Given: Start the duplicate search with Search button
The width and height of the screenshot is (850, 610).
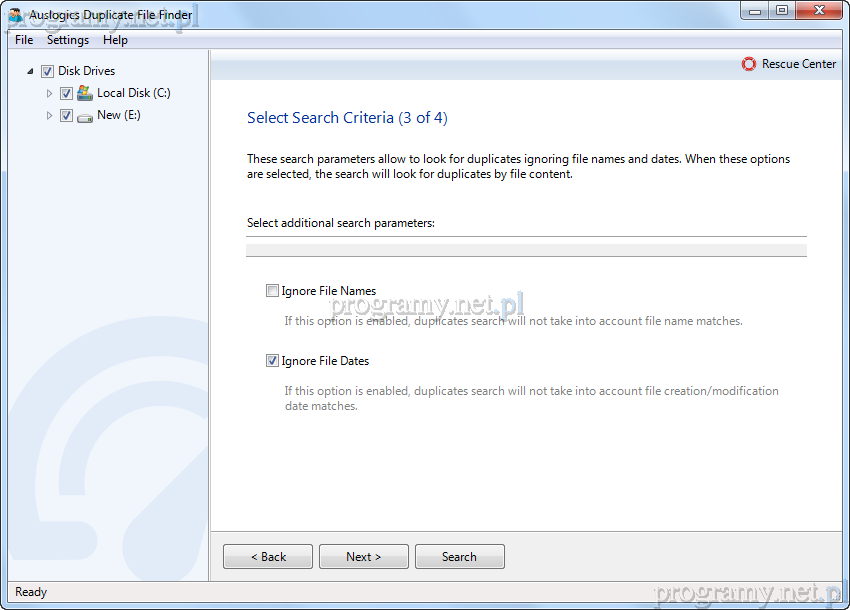Looking at the screenshot, I should (x=459, y=557).
